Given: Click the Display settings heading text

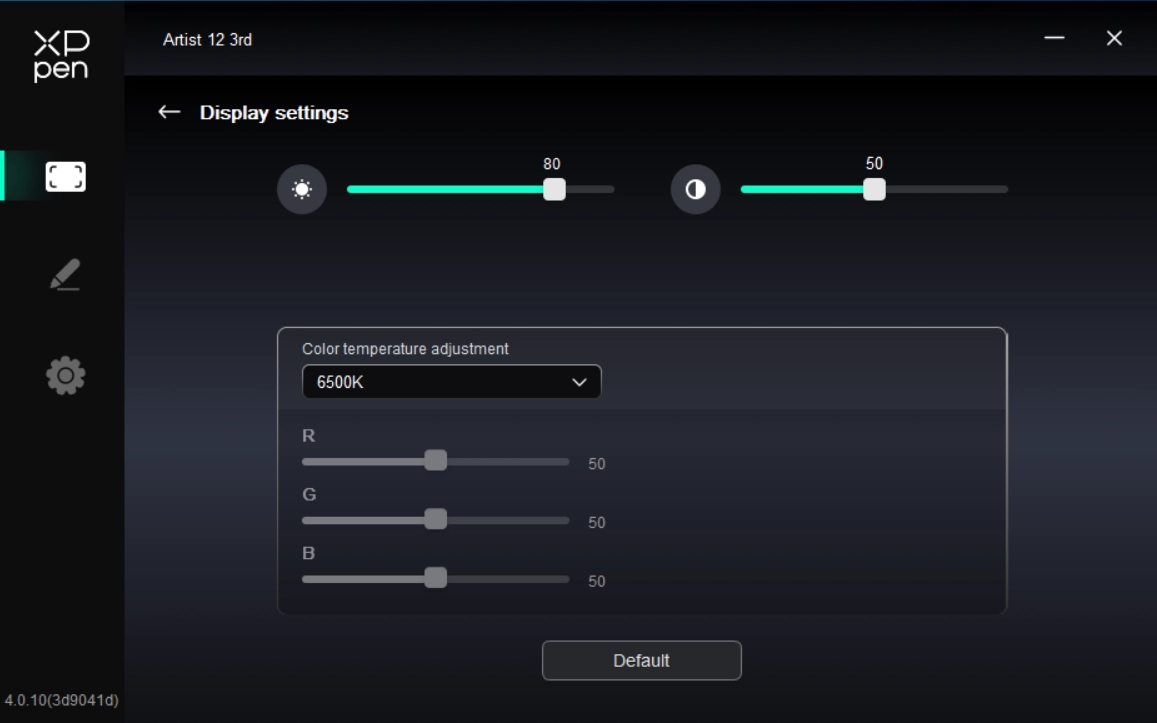Looking at the screenshot, I should [x=274, y=113].
